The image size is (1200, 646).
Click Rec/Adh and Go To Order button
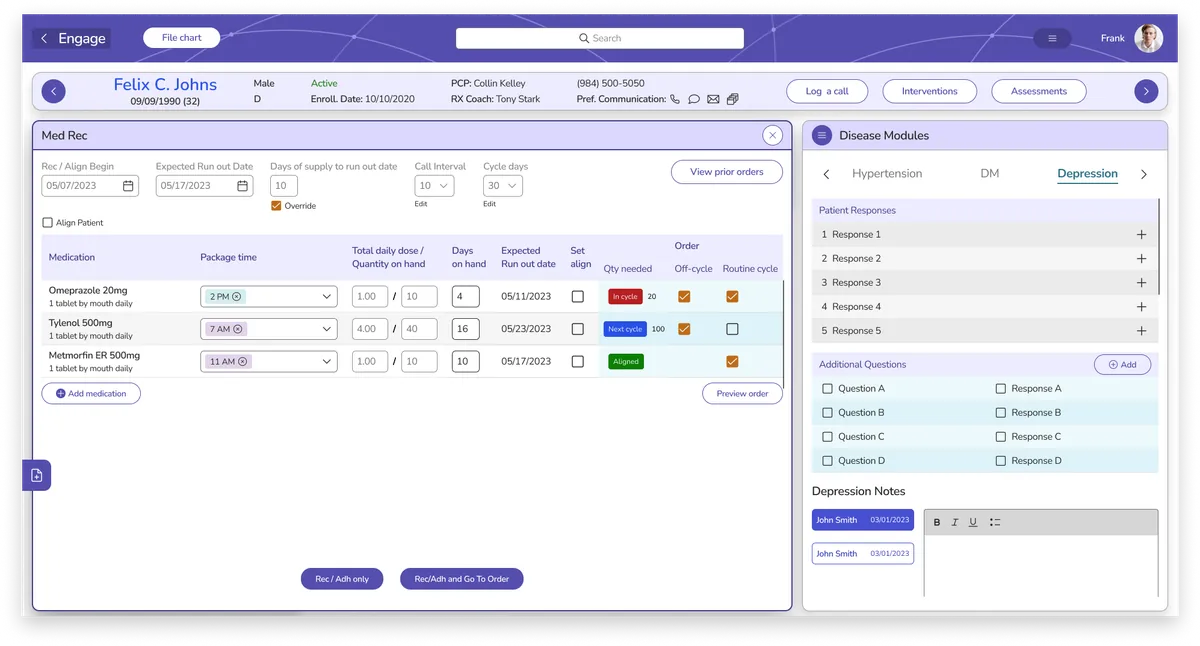[462, 579]
